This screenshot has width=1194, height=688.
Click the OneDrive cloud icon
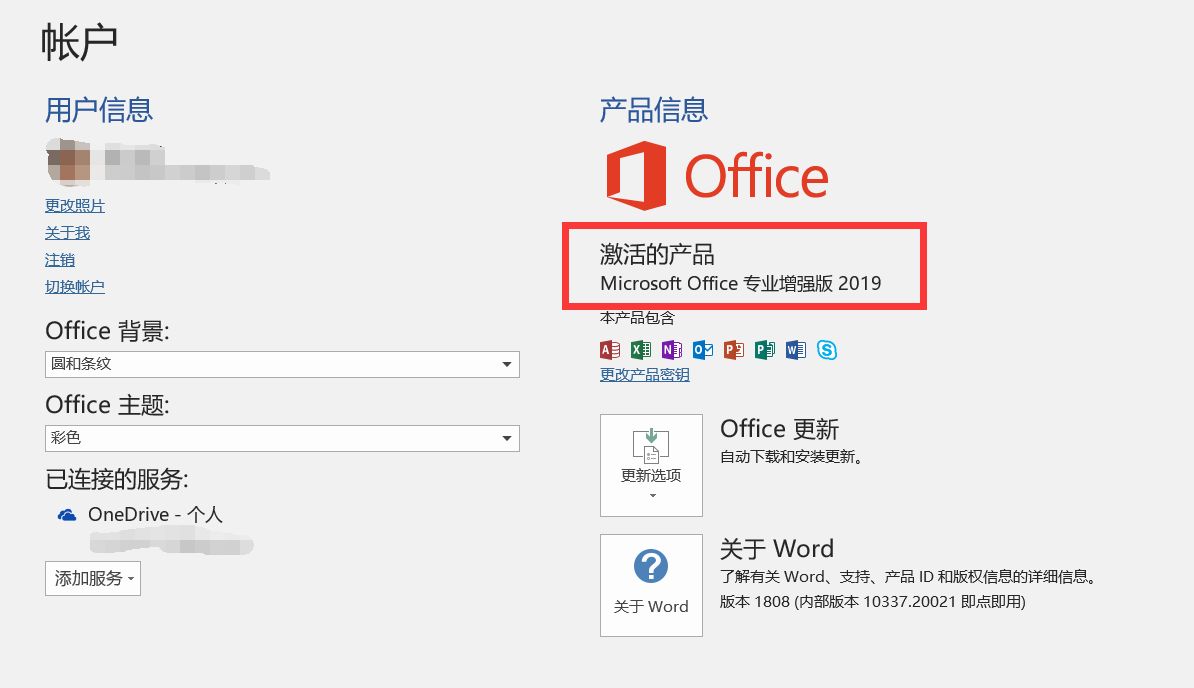[x=67, y=515]
